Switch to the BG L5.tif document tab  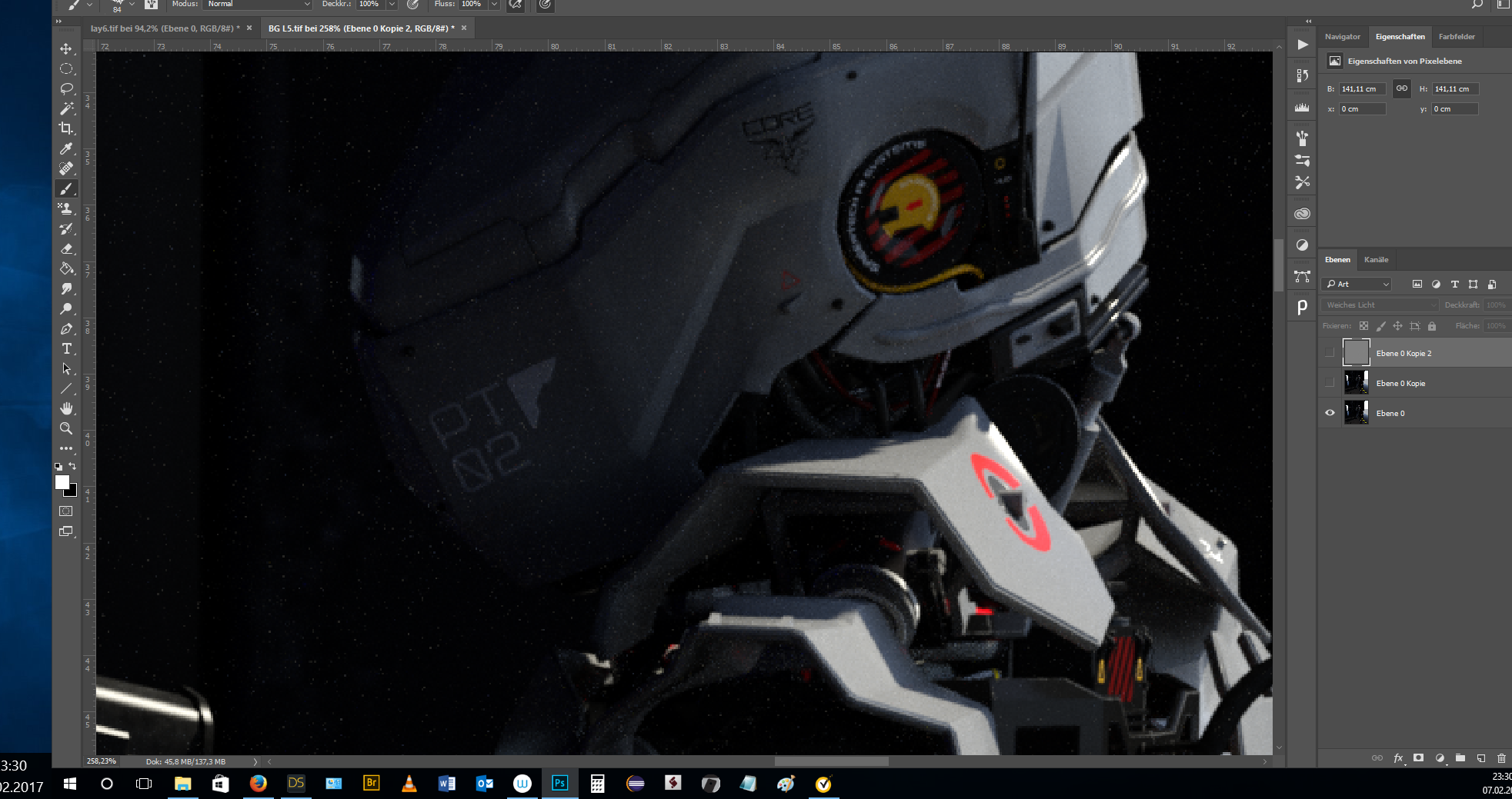(x=361, y=28)
